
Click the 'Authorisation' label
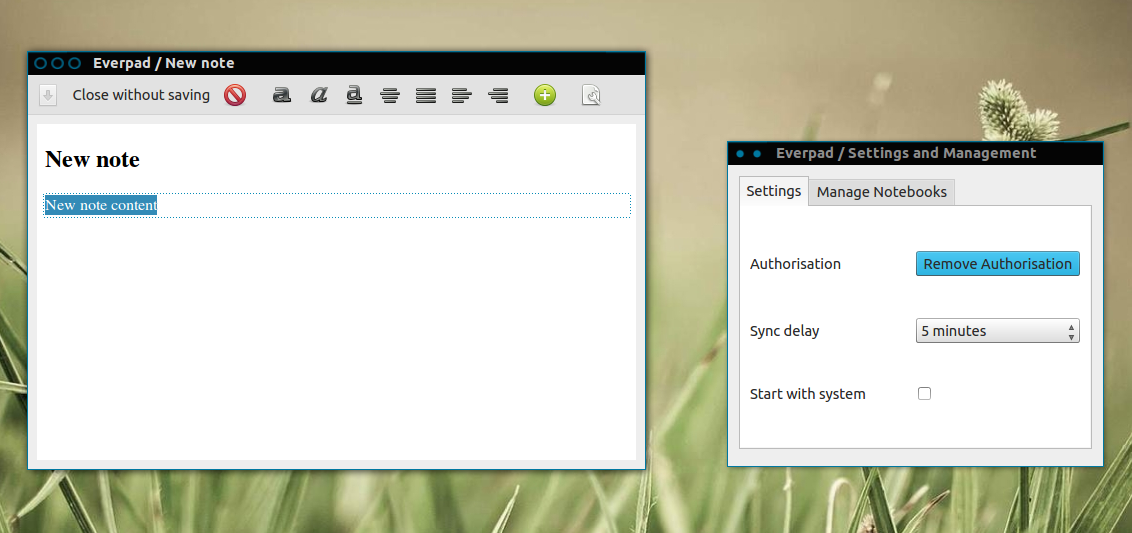[x=796, y=264]
